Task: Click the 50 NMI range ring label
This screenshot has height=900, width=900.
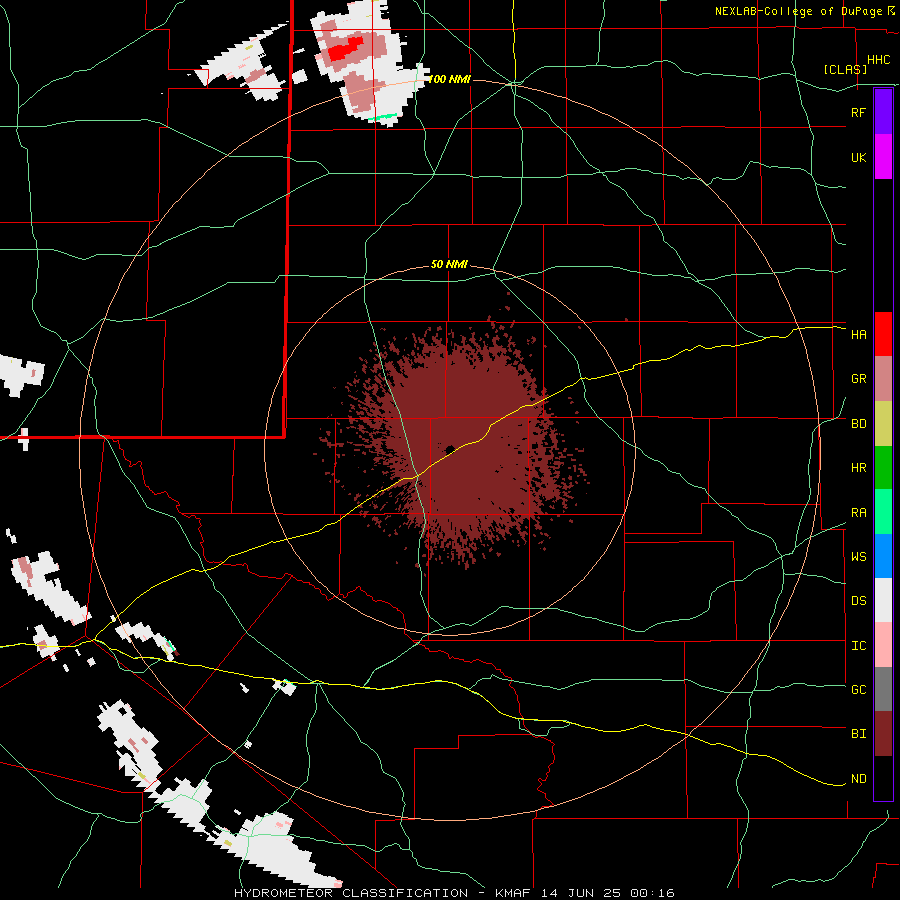Action: (x=449, y=265)
